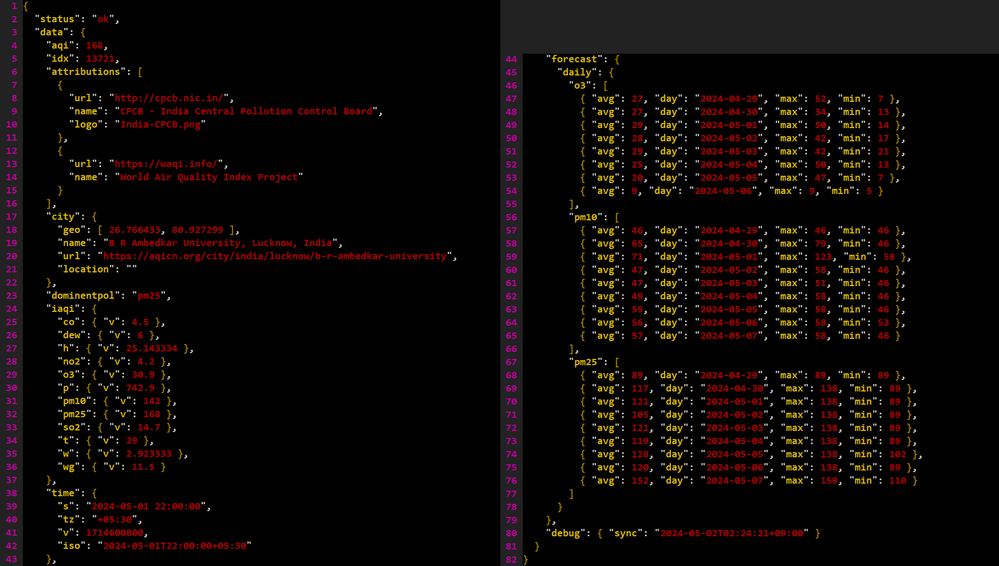Screen dimensions: 999x566
Task: Click the "pm10" array key on line 56
Action: pyautogui.click(x=586, y=217)
